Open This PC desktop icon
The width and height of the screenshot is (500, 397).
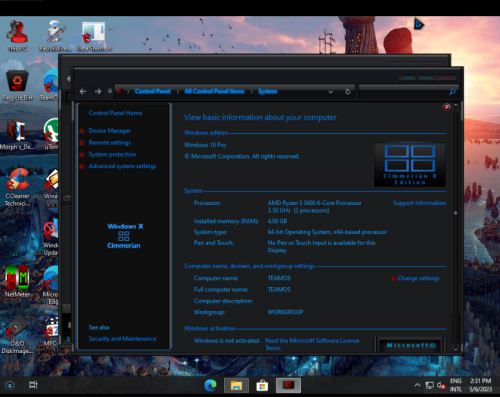(x=17, y=36)
